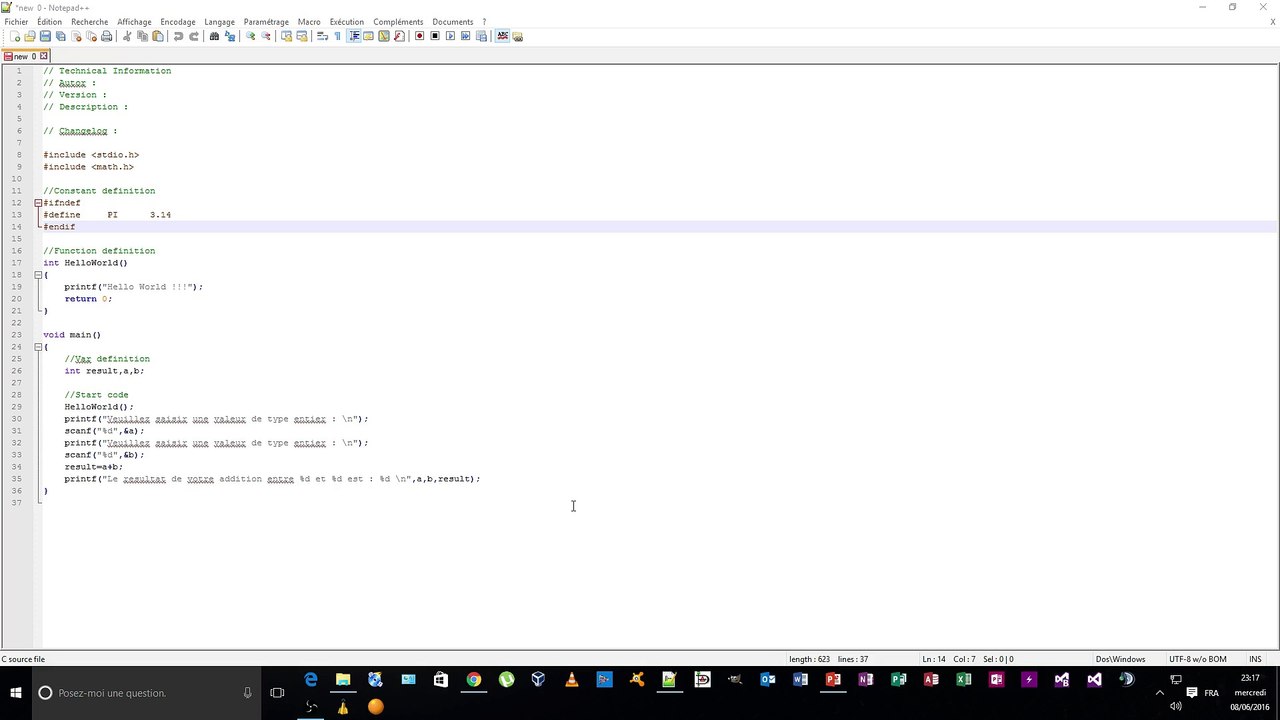Viewport: 1280px width, 720px height.
Task: Open the Macro menu
Action: (309, 22)
